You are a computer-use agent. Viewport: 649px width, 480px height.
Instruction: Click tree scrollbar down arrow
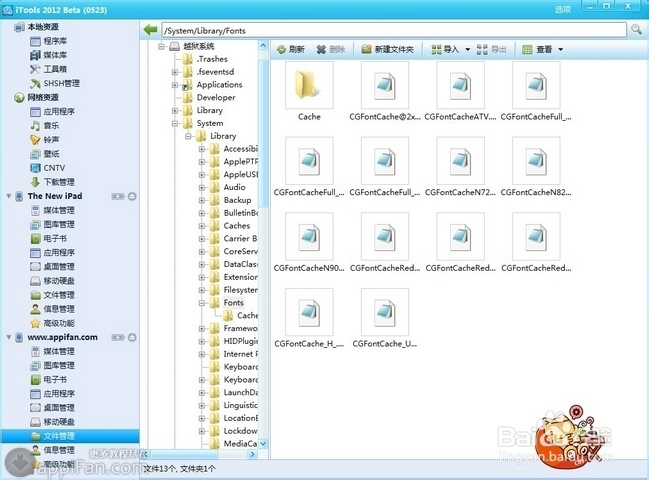[x=263, y=444]
